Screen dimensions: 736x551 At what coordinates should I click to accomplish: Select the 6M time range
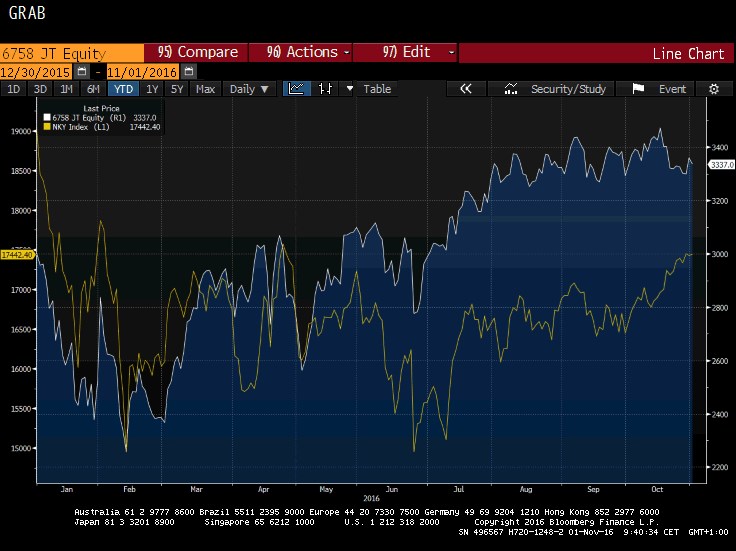pos(93,89)
